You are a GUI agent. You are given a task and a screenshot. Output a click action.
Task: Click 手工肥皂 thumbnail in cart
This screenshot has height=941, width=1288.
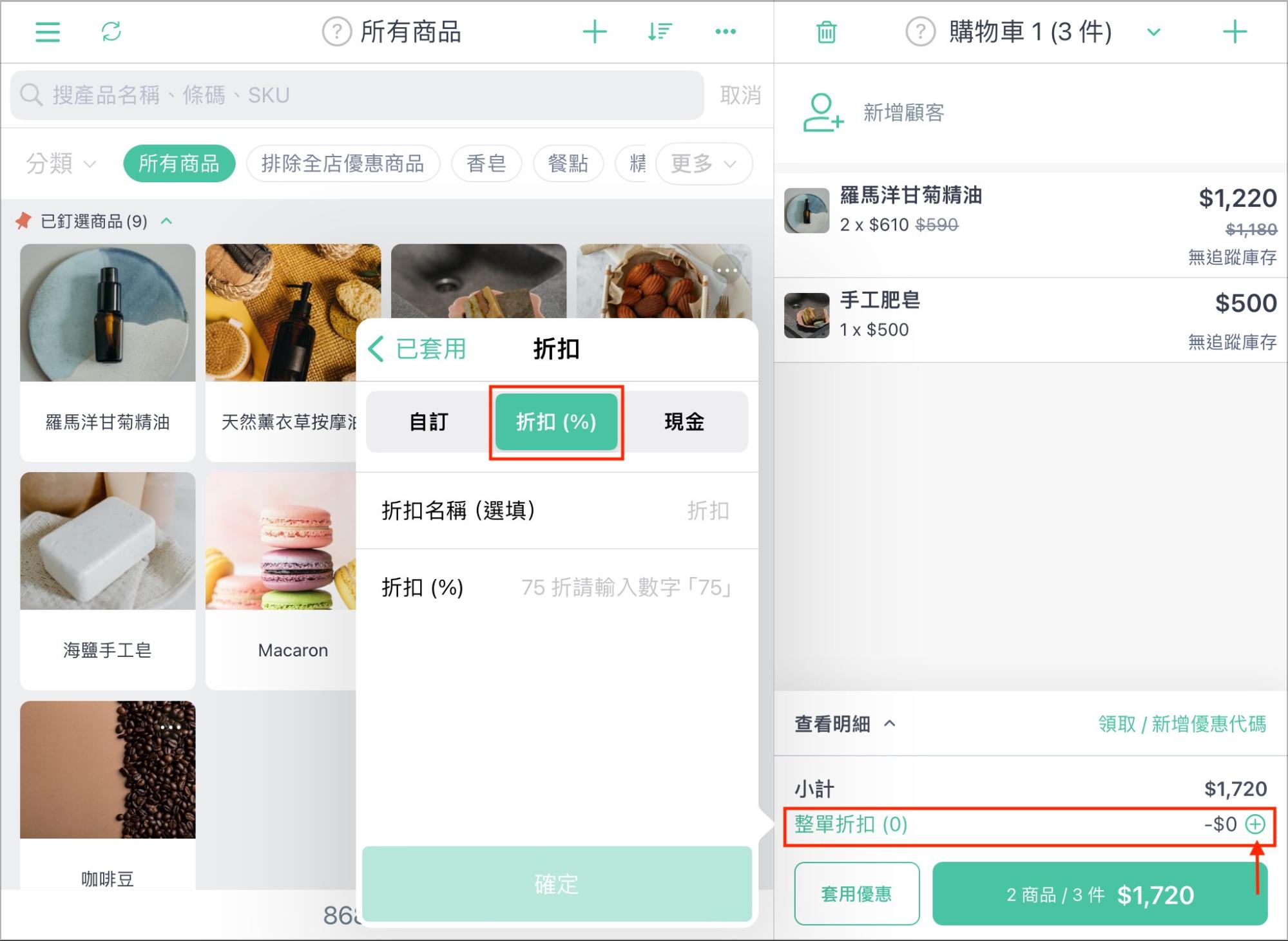807,316
